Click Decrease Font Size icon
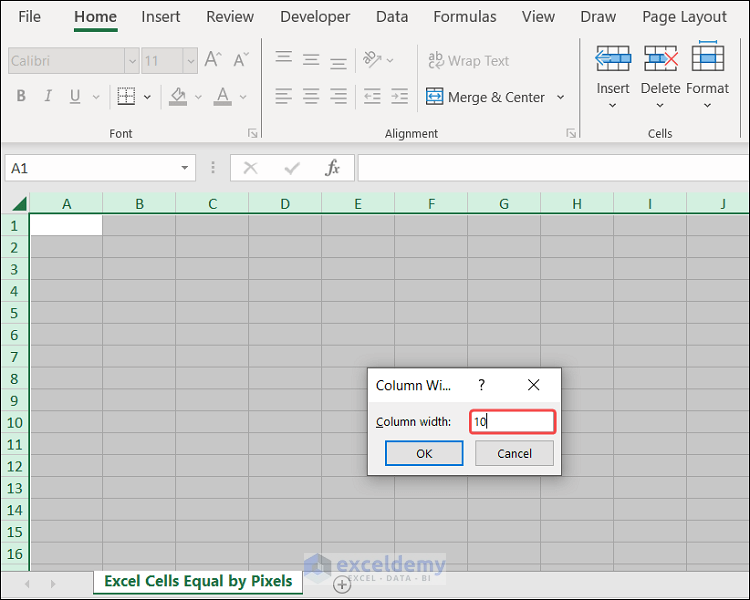The height and width of the screenshot is (600, 750). click(x=241, y=60)
